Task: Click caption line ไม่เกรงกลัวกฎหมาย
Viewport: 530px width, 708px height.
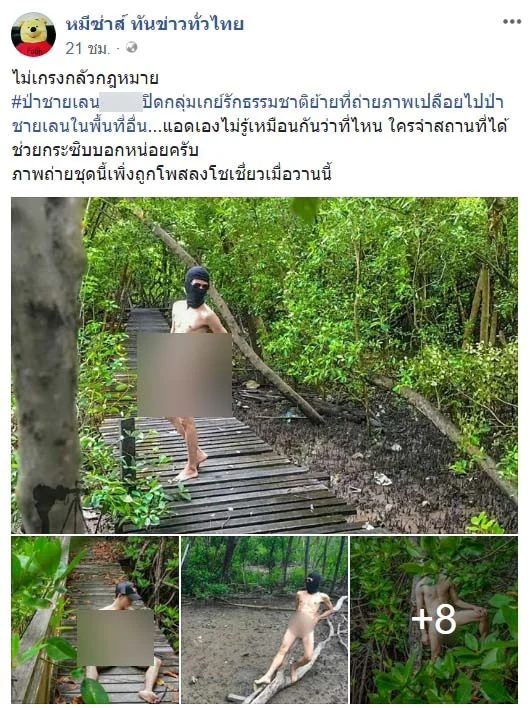Action: tap(85, 78)
